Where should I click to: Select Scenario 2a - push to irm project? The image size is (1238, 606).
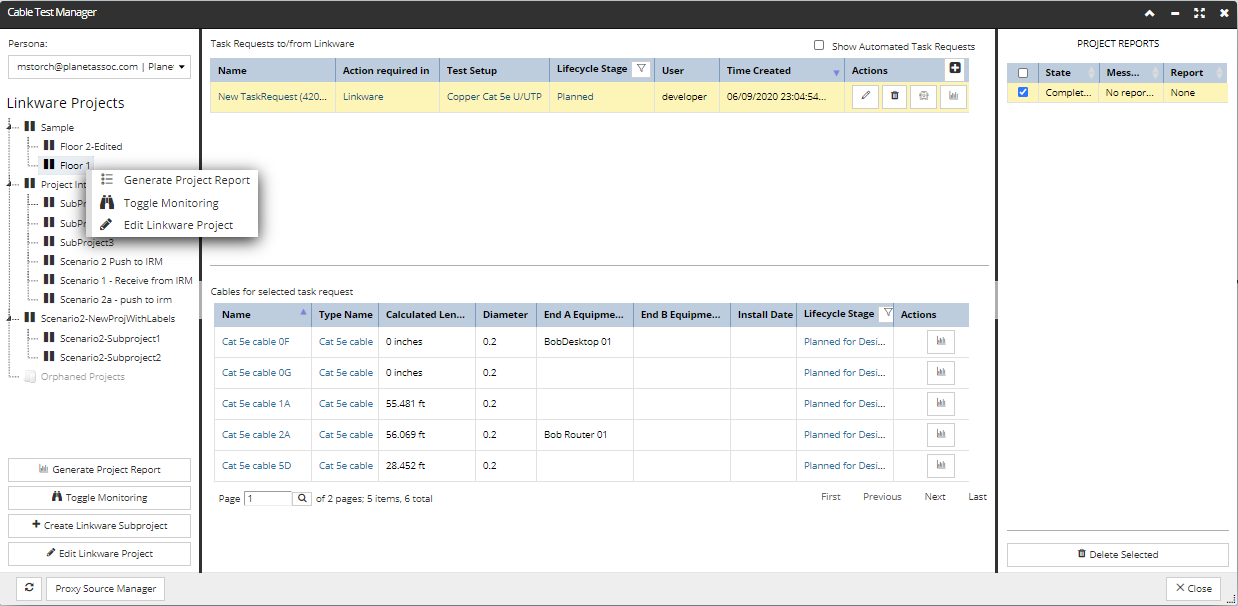pyautogui.click(x=115, y=300)
